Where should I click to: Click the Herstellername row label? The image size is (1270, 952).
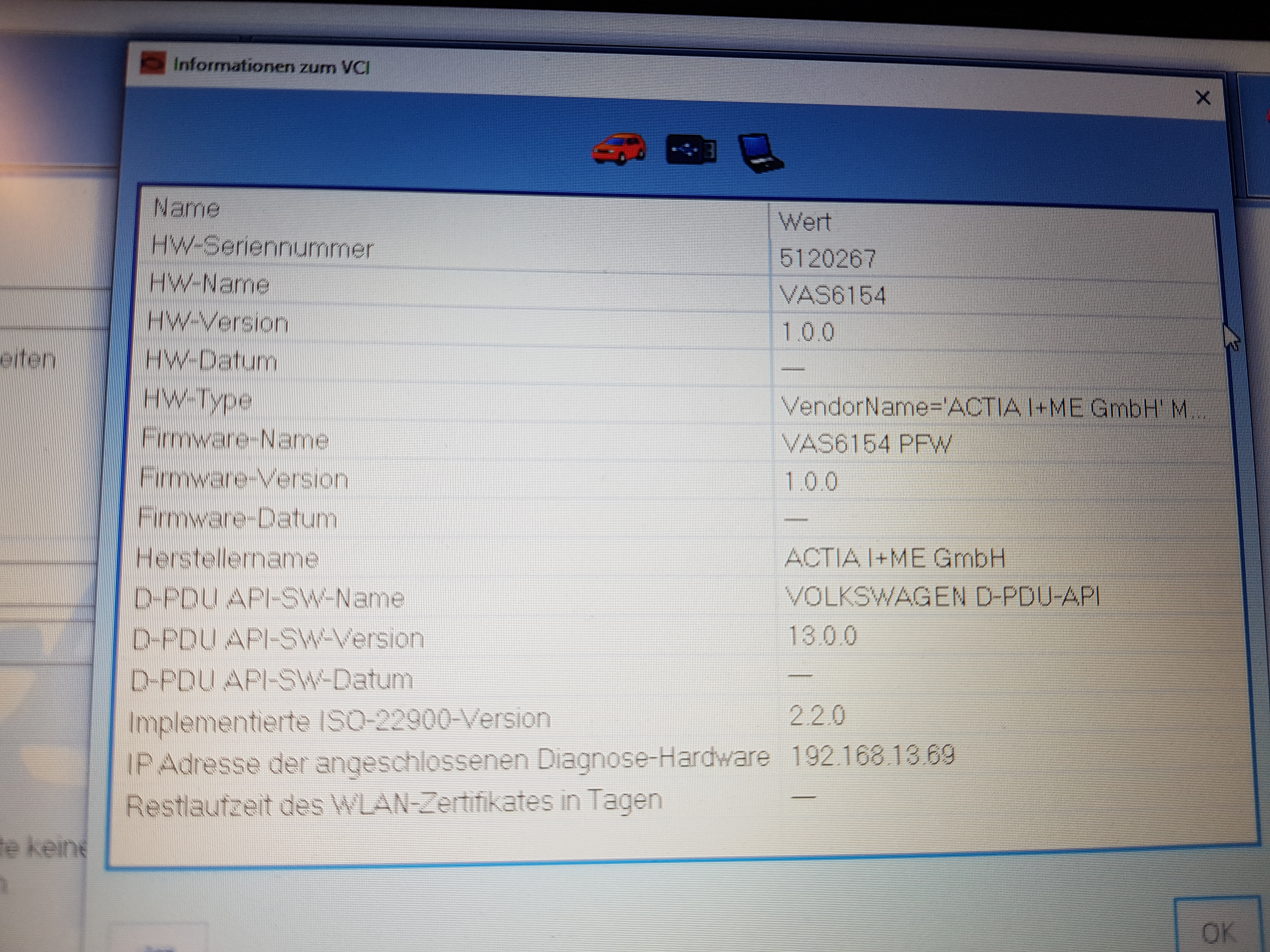[227, 558]
